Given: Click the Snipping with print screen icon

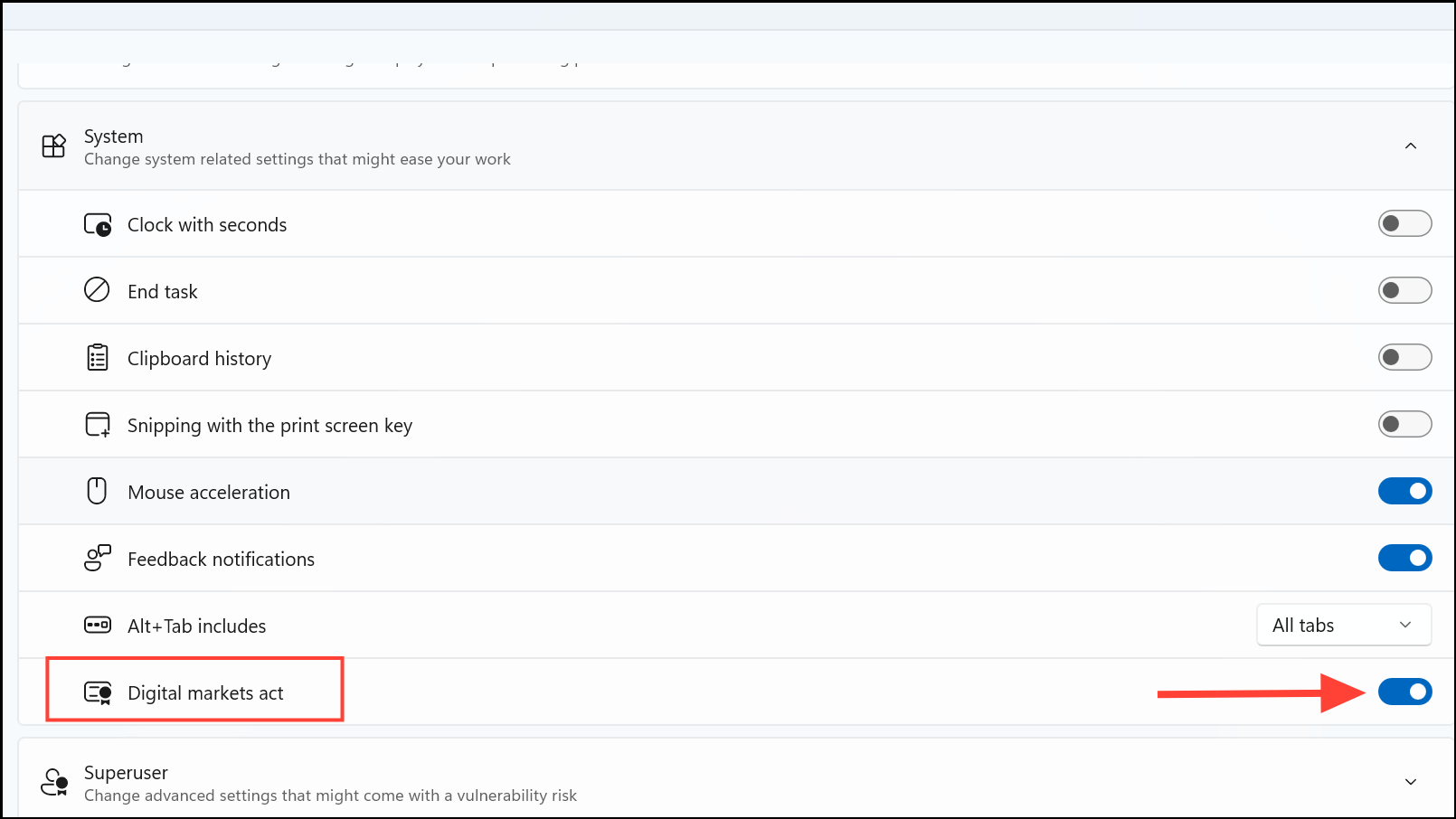Looking at the screenshot, I should [96, 424].
